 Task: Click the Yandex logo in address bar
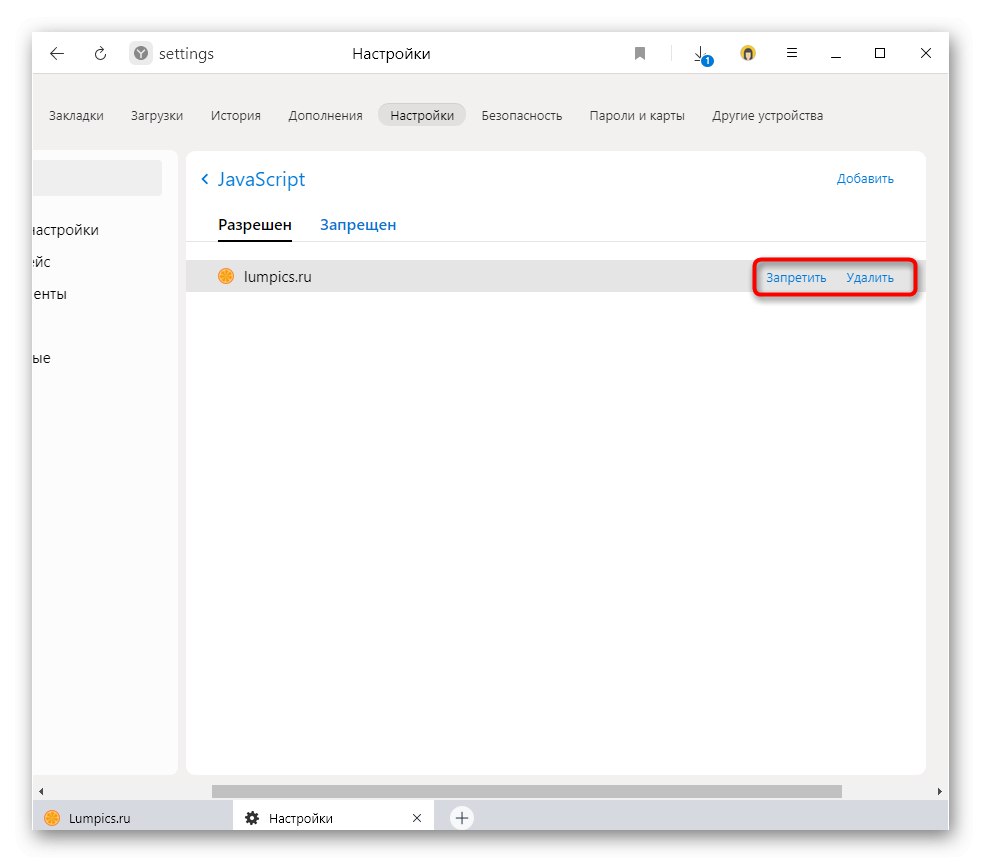(x=141, y=54)
